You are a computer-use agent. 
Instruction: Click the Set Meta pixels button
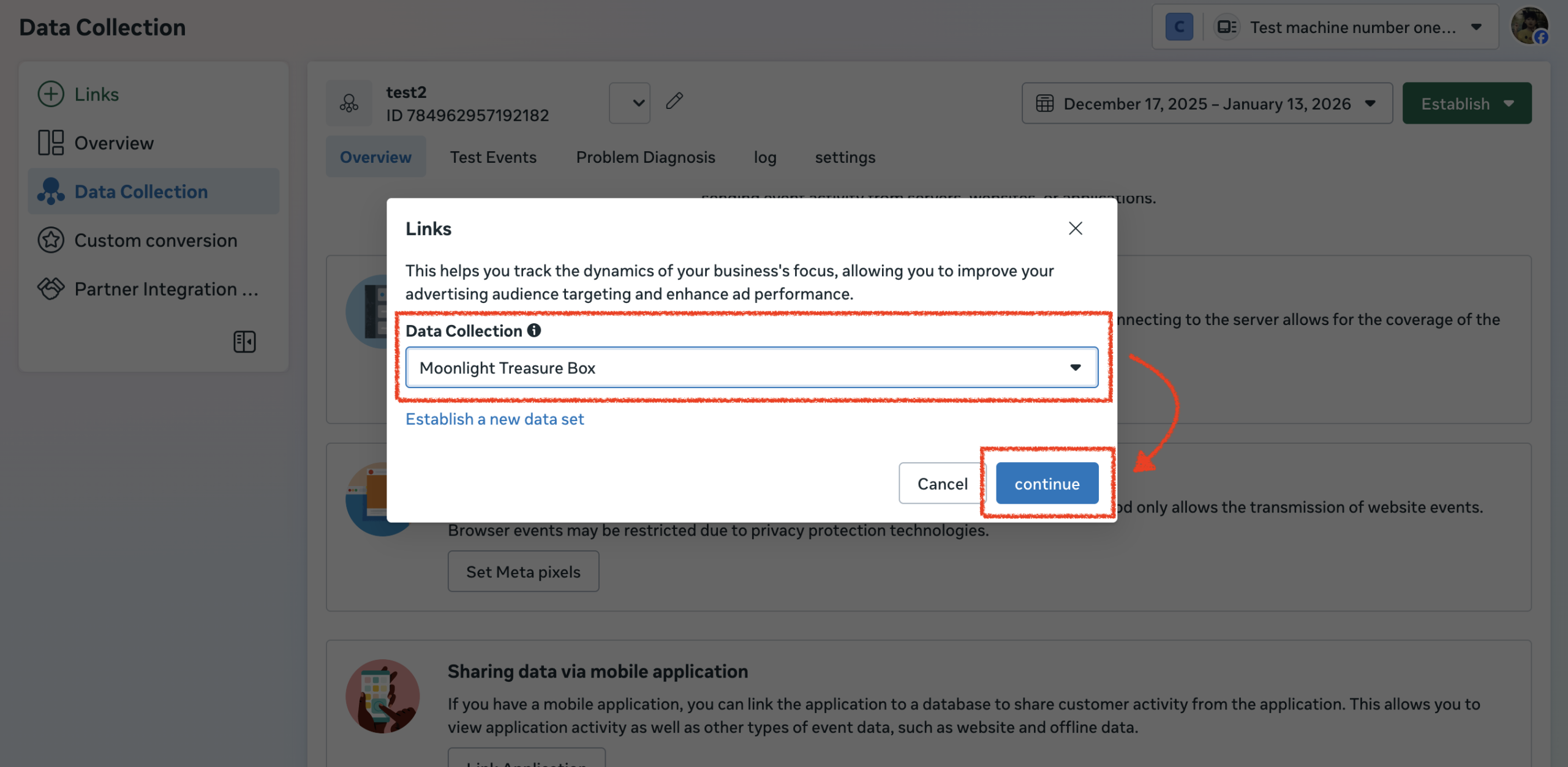coord(523,572)
